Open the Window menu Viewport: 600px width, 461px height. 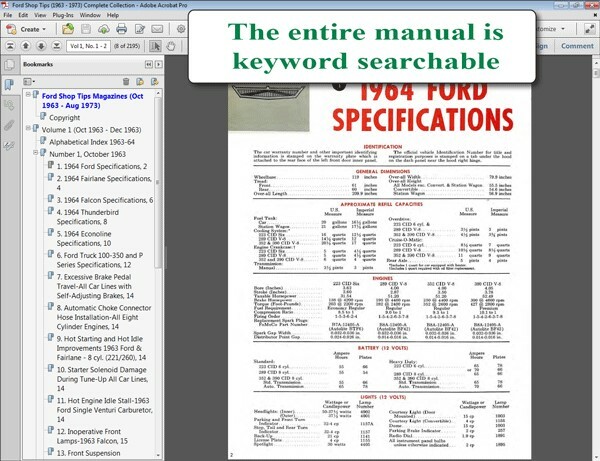(x=90, y=15)
